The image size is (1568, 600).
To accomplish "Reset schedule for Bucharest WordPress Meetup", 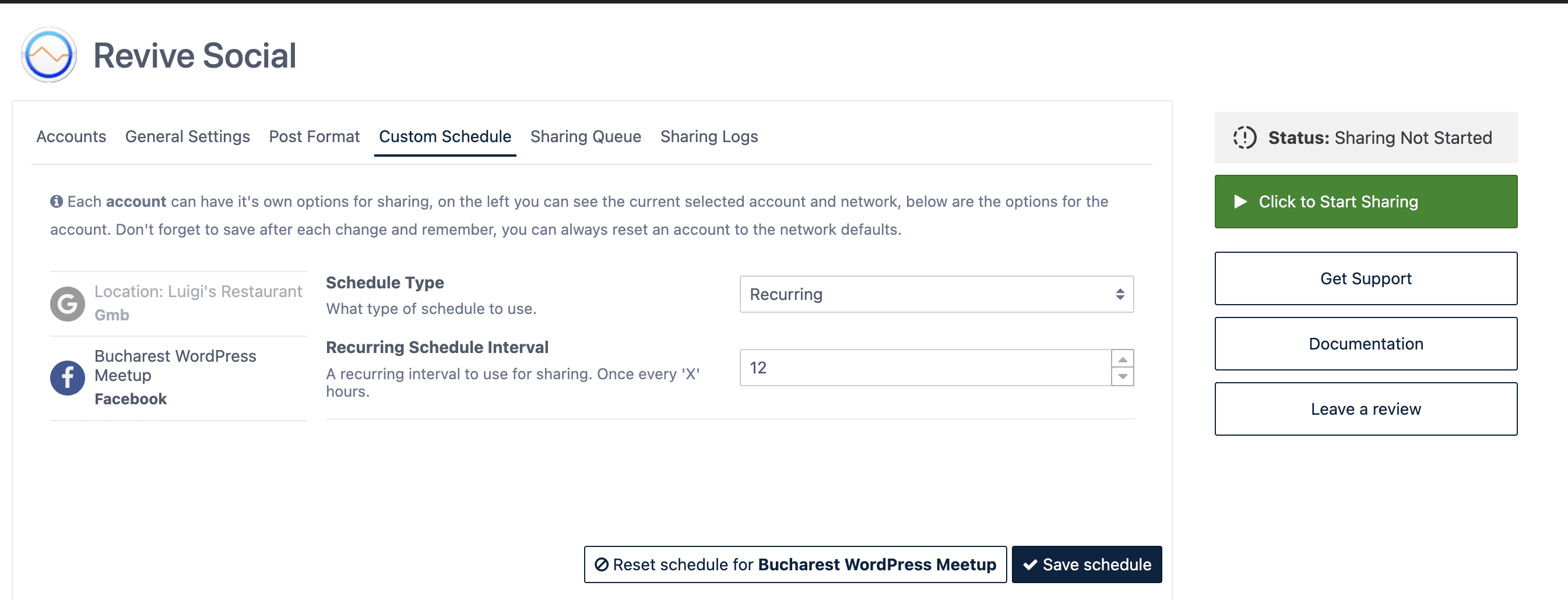I will coord(794,564).
